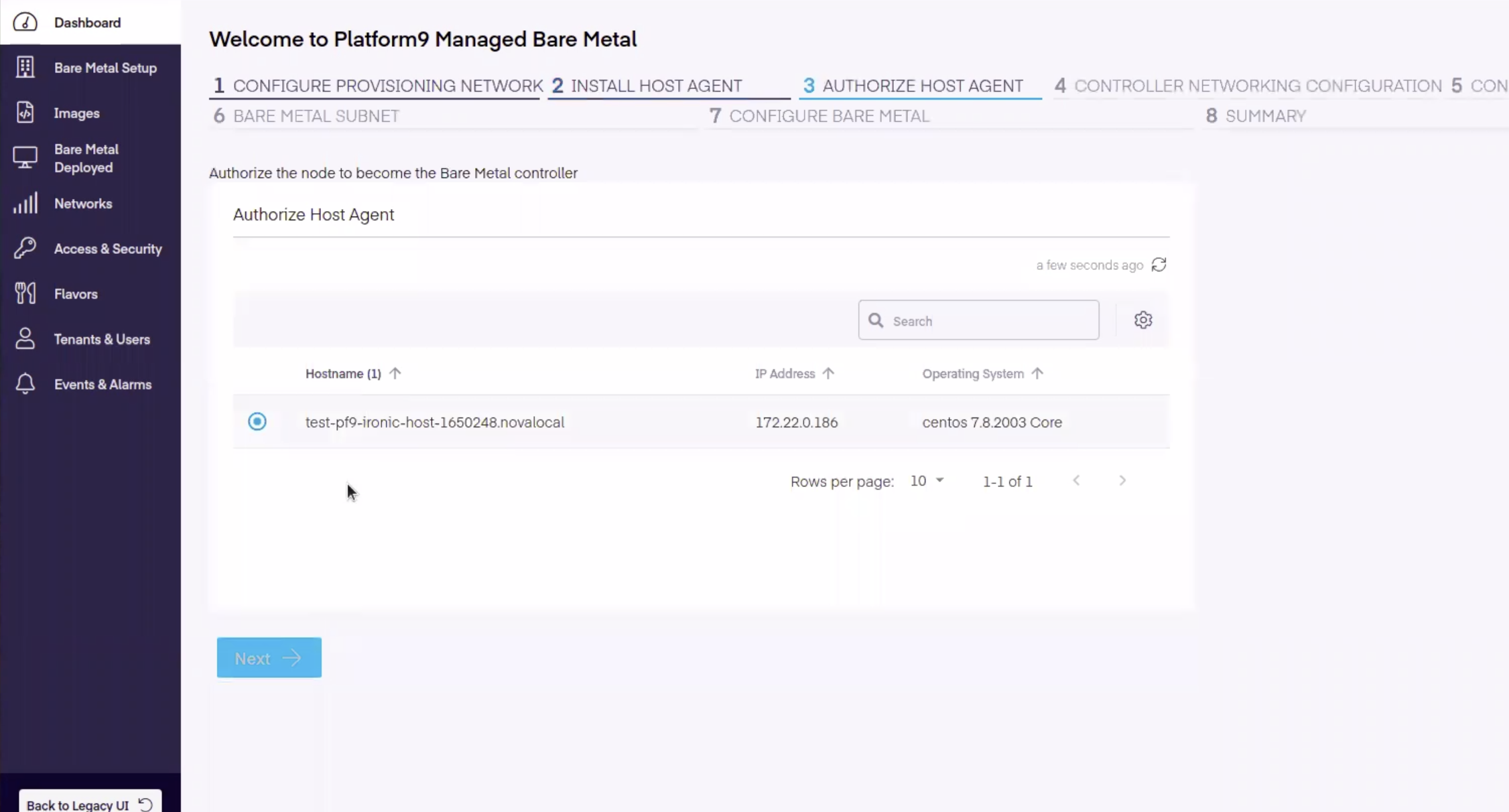1509x812 pixels.
Task: Switch to Install Host Agent step
Action: point(655,86)
